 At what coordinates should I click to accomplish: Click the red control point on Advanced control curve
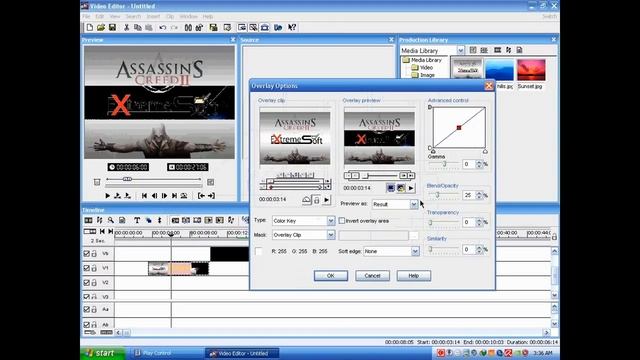[459, 128]
